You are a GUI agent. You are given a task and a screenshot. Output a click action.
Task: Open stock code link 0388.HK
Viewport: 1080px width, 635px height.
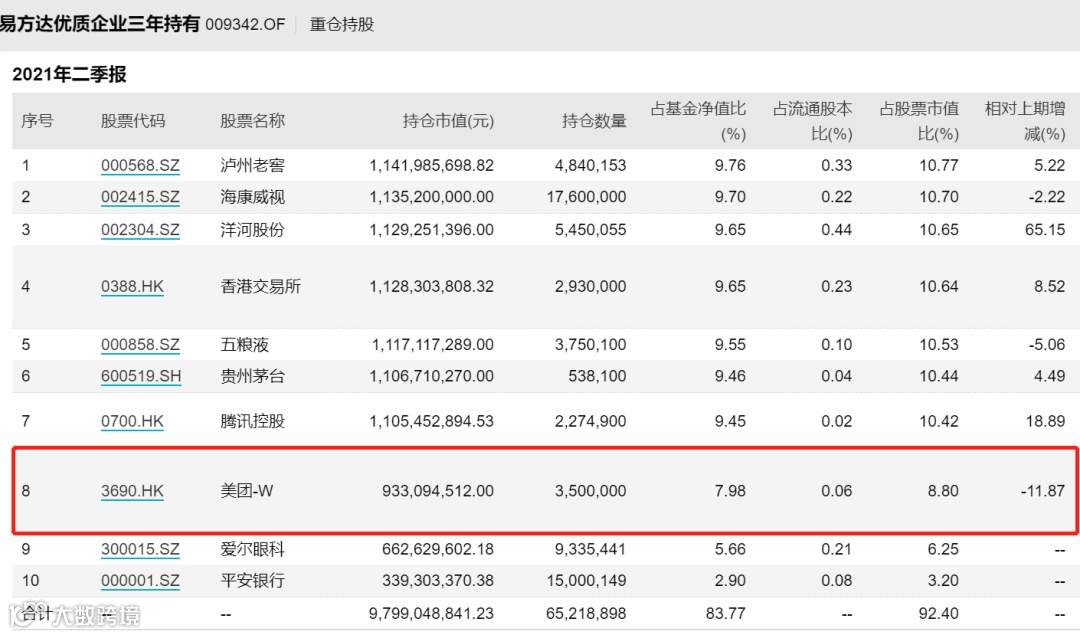click(132, 287)
